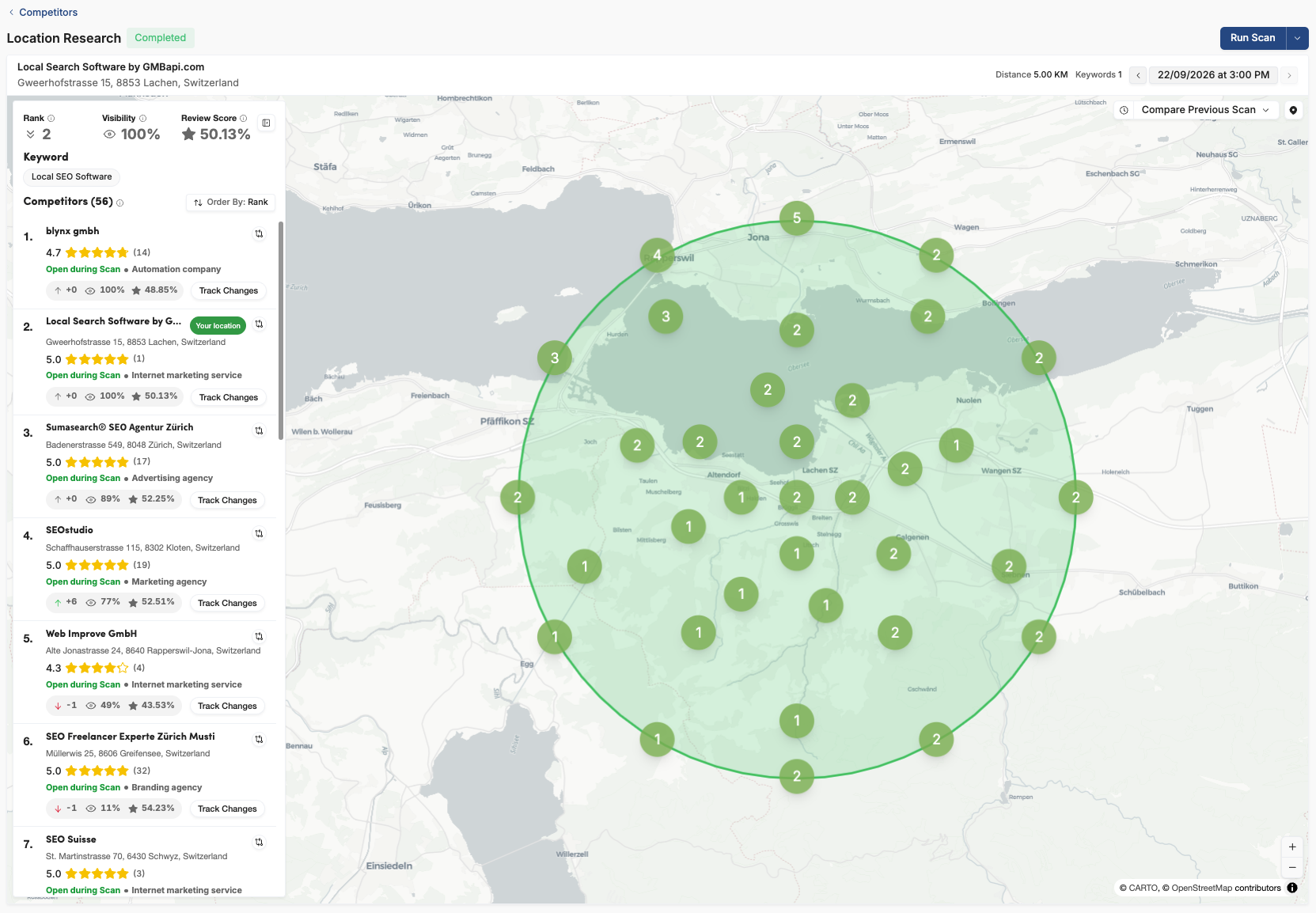Click the 100% visibility value

(140, 134)
